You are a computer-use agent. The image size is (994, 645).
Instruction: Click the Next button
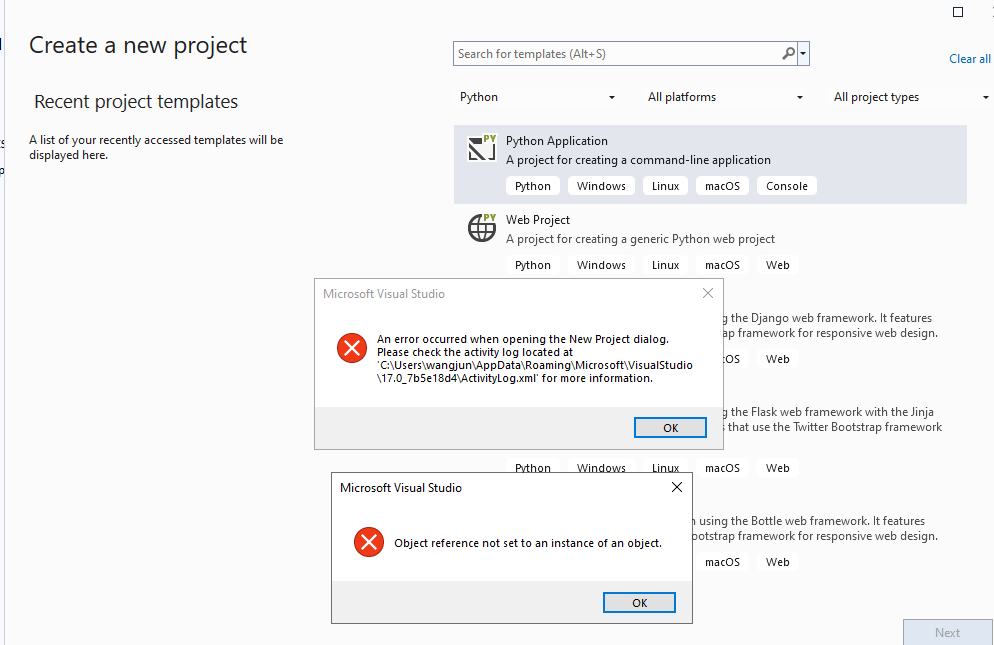[947, 632]
